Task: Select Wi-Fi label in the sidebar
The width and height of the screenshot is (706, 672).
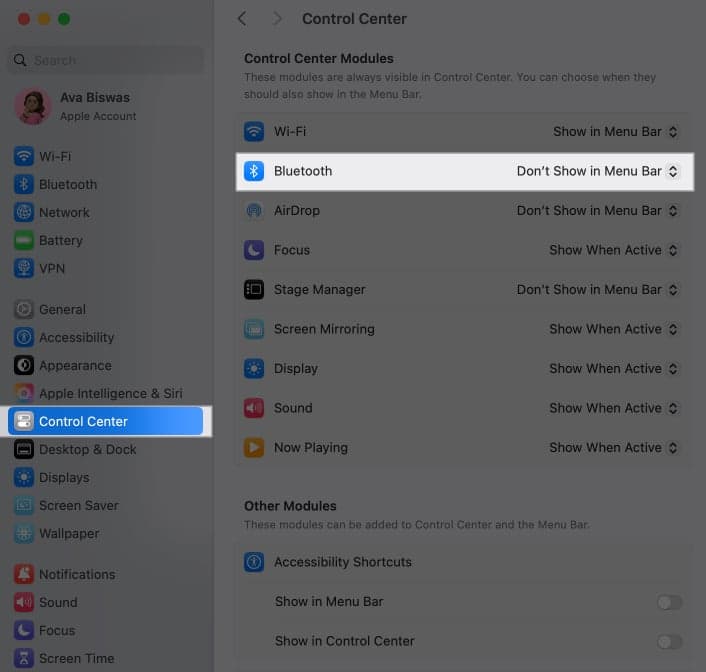Action: coord(55,156)
